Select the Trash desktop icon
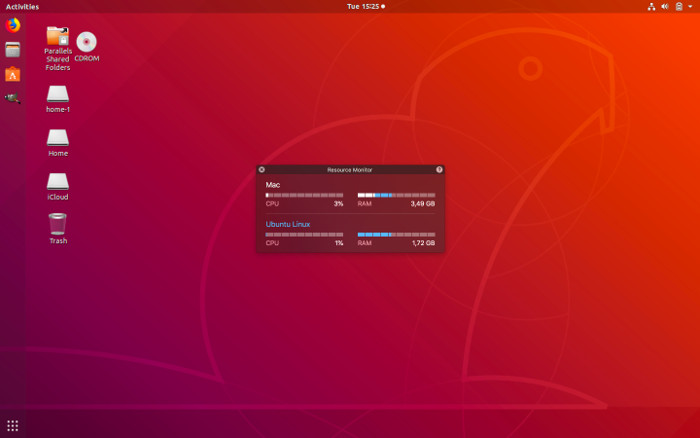Screen dimensions: 700x438 [58, 229]
